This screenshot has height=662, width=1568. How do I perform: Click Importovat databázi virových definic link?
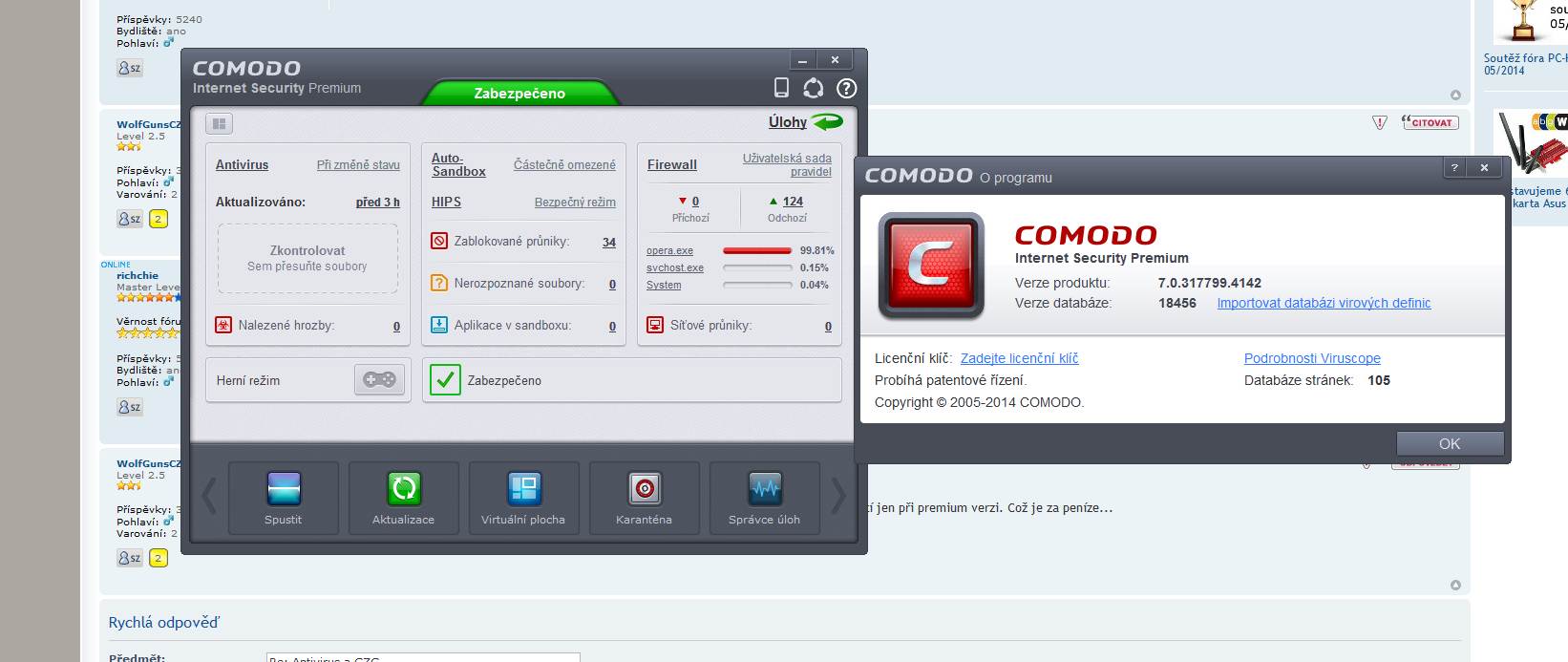pos(1324,303)
